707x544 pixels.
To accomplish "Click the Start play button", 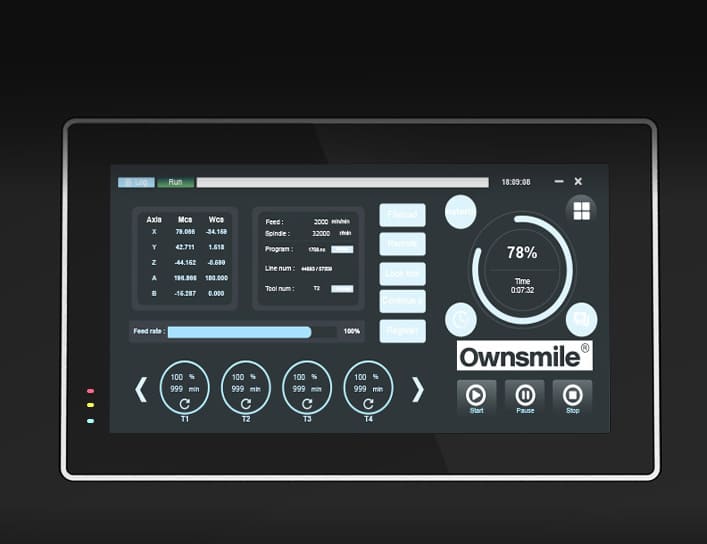I will click(476, 397).
